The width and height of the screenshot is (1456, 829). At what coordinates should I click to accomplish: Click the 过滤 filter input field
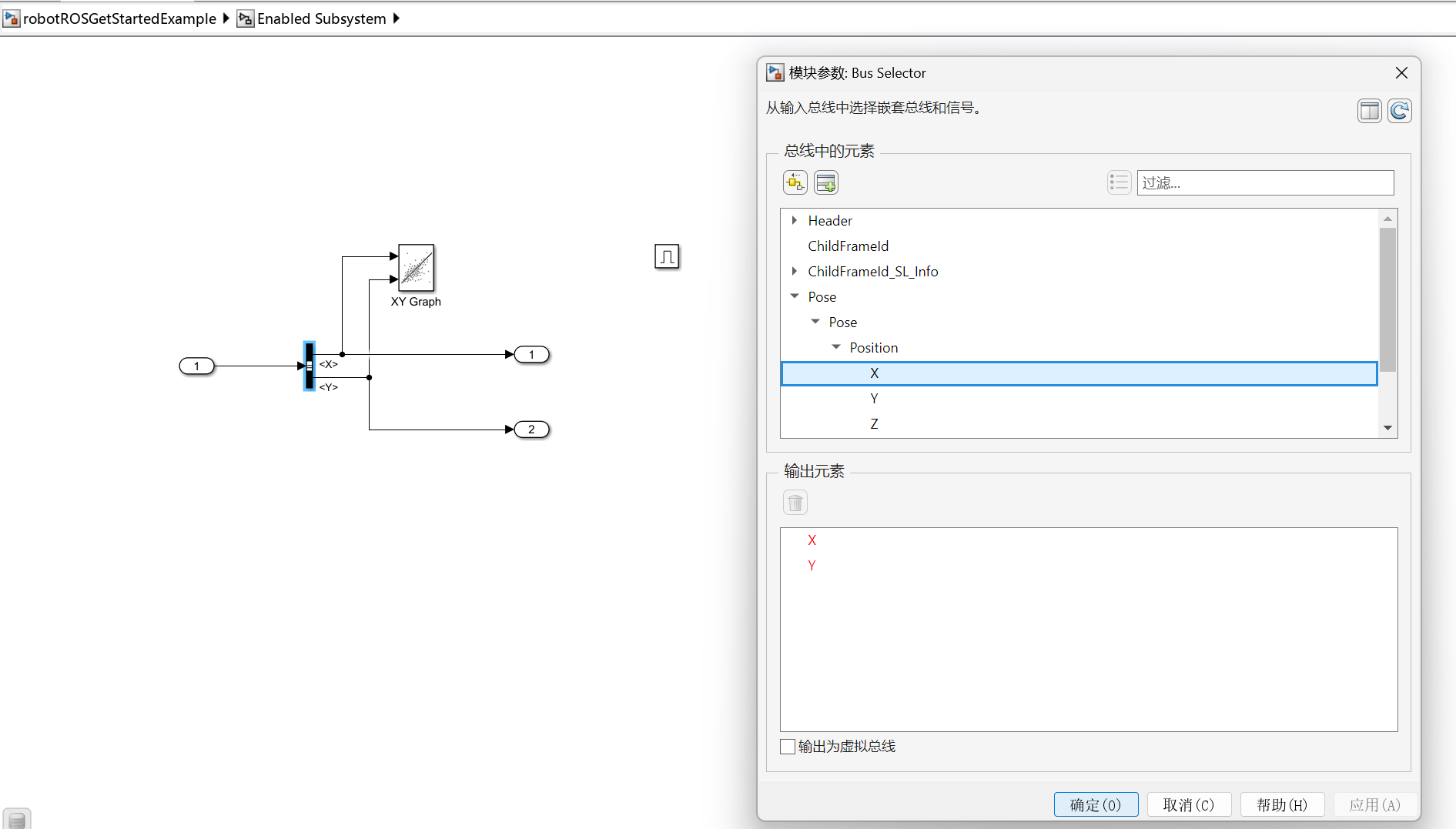point(1265,182)
